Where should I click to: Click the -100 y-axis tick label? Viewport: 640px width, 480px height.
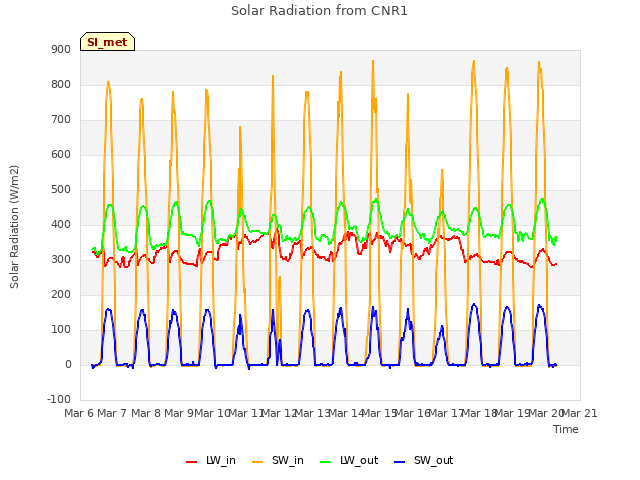click(59, 399)
